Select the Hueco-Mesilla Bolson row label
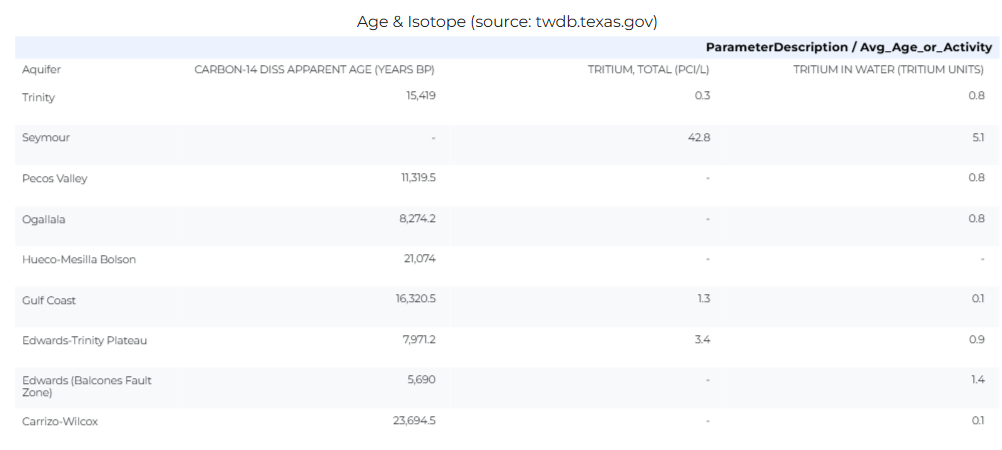This screenshot has width=1002, height=450. tap(79, 259)
